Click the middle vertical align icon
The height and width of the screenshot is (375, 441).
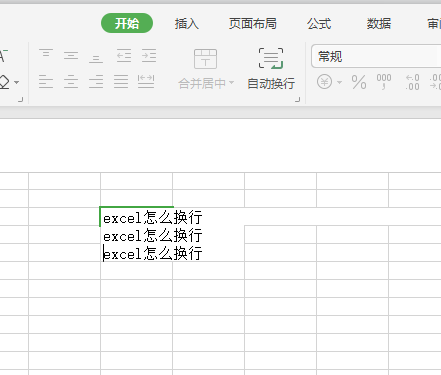pos(71,55)
